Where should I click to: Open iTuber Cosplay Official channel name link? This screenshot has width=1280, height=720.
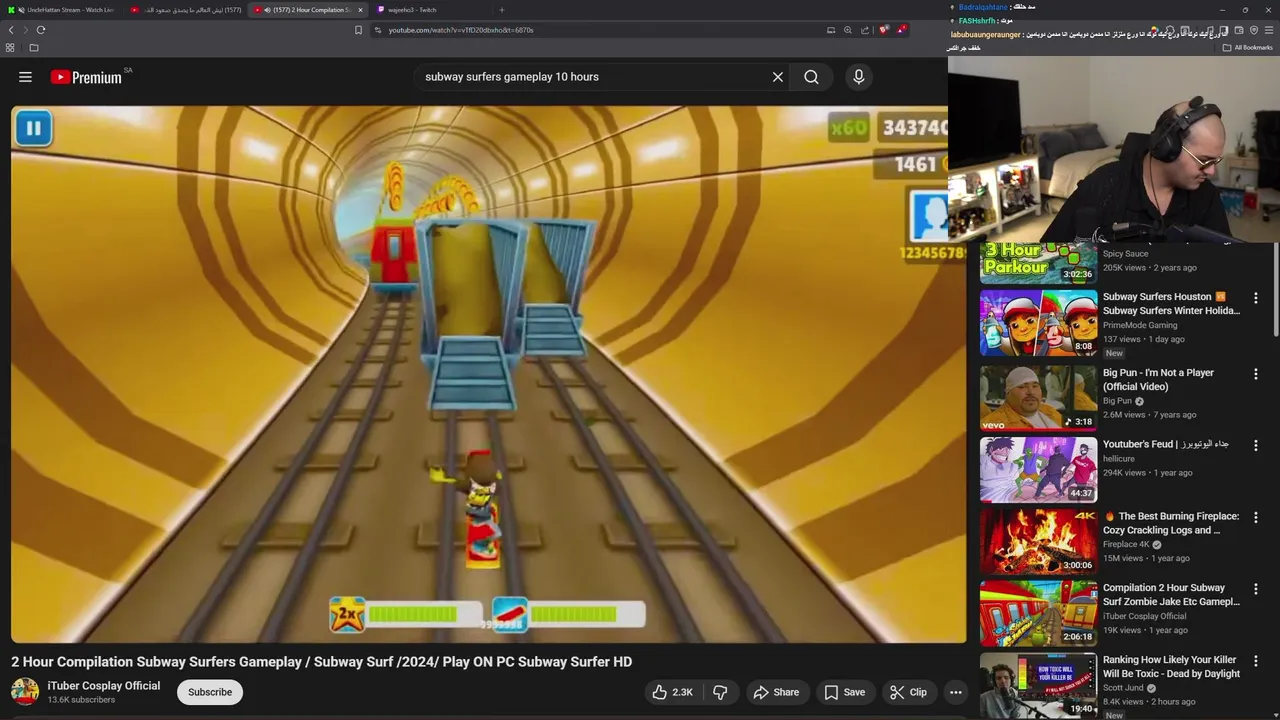pyautogui.click(x=104, y=685)
